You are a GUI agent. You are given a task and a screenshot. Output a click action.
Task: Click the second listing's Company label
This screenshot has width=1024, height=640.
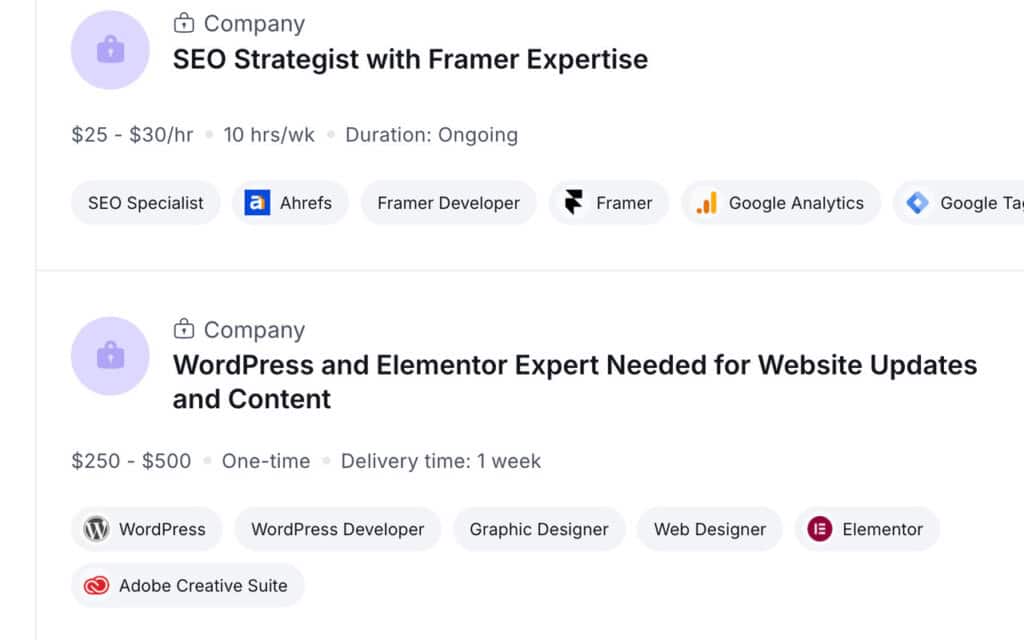pyautogui.click(x=254, y=330)
